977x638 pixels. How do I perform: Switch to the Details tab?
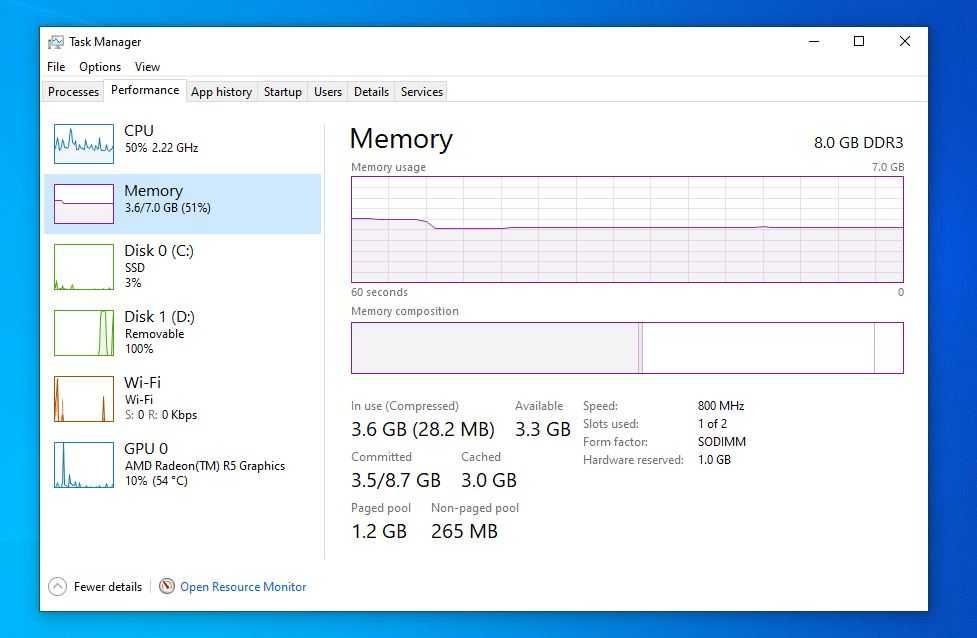click(371, 92)
